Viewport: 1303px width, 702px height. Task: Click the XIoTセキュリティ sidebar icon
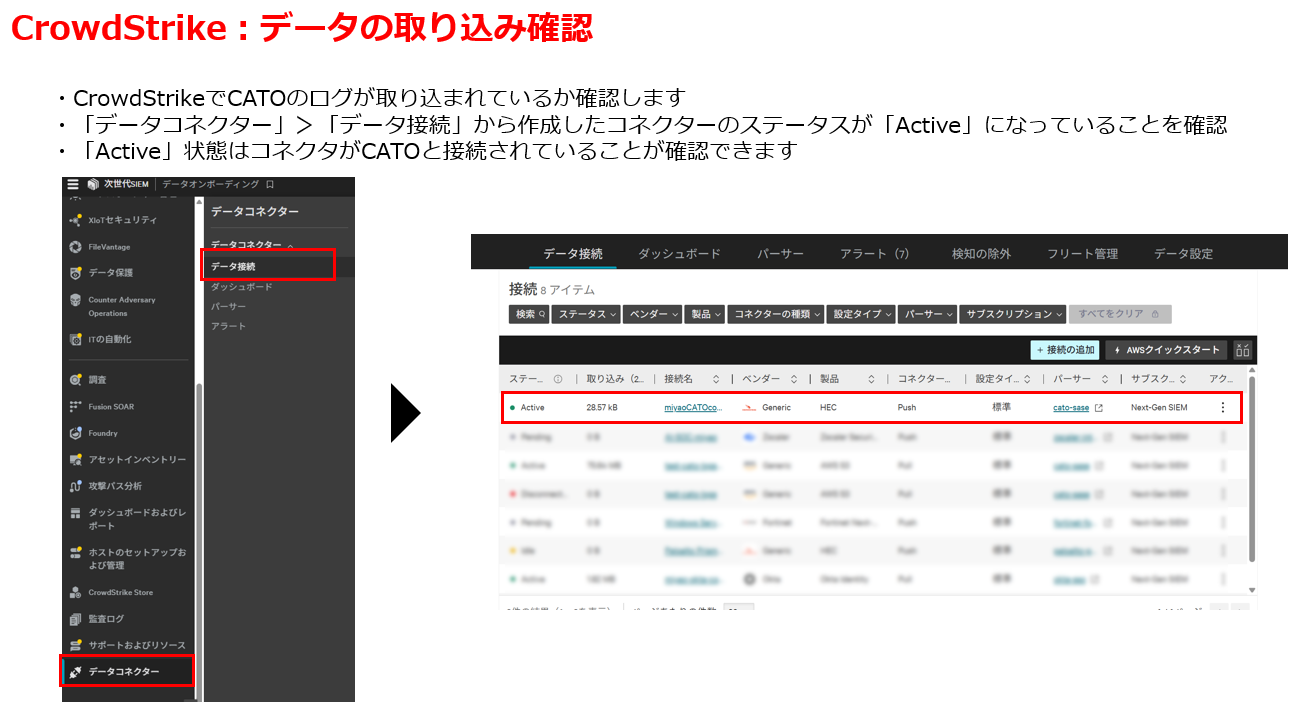click(75, 220)
